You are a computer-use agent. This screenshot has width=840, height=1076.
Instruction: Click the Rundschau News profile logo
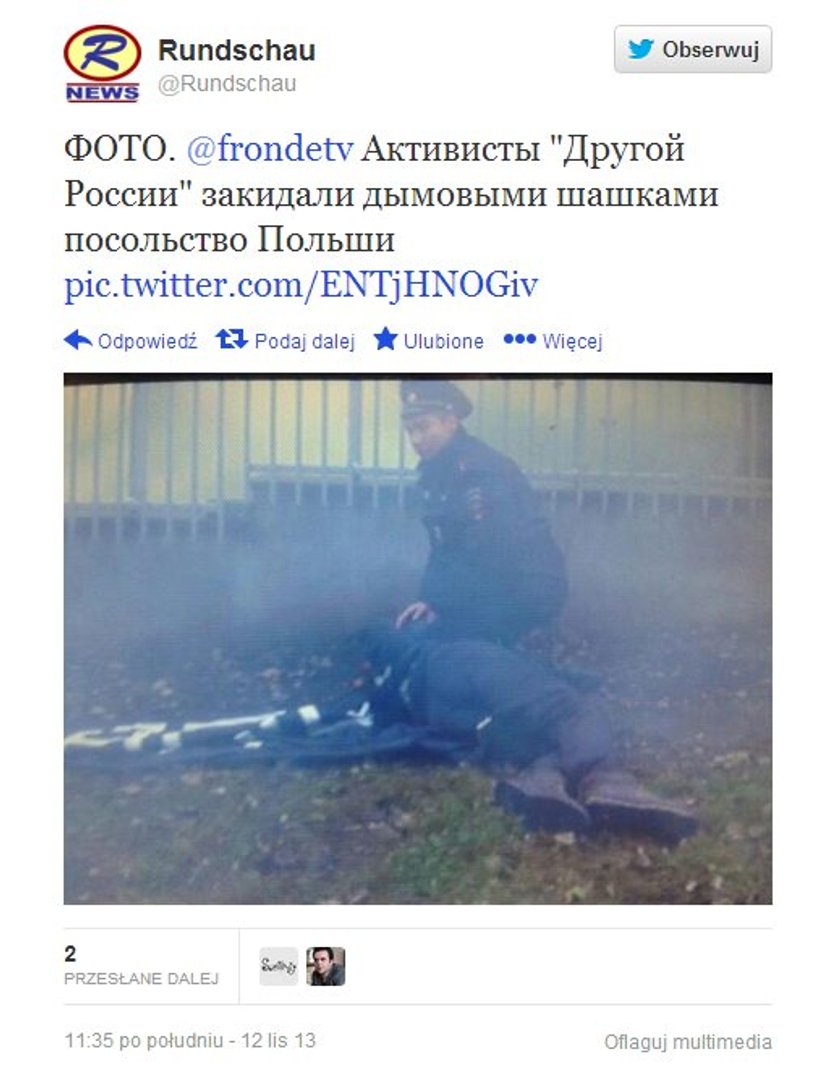pos(102,64)
